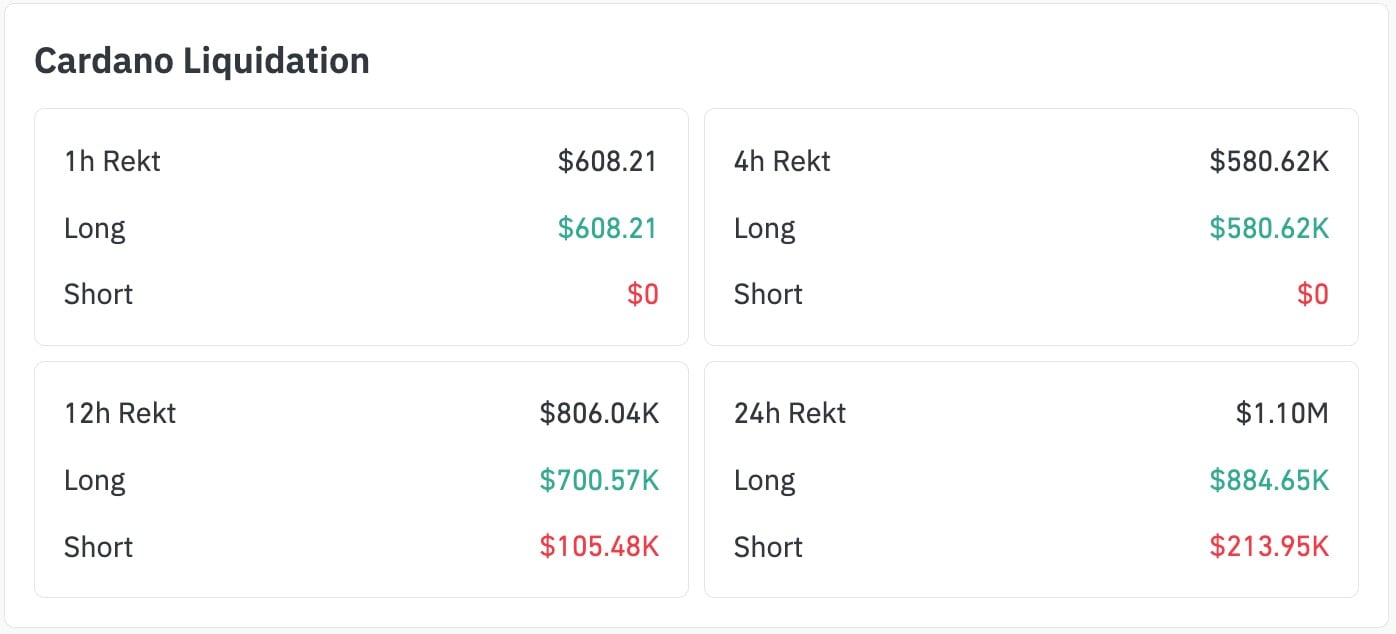Click the 12h Rekt total $806.04K
The image size is (1396, 634).
click(599, 413)
